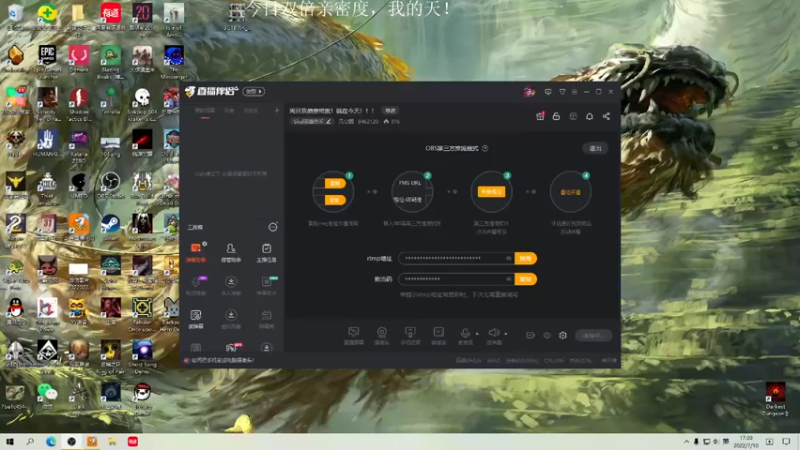The image size is (800, 450).
Task: Open taskbar search
Action: 30,442
